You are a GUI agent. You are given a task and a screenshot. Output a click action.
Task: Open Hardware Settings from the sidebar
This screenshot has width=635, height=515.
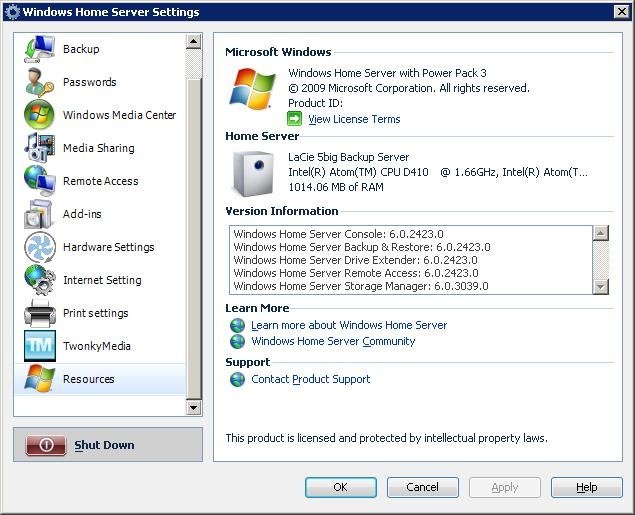click(x=100, y=247)
